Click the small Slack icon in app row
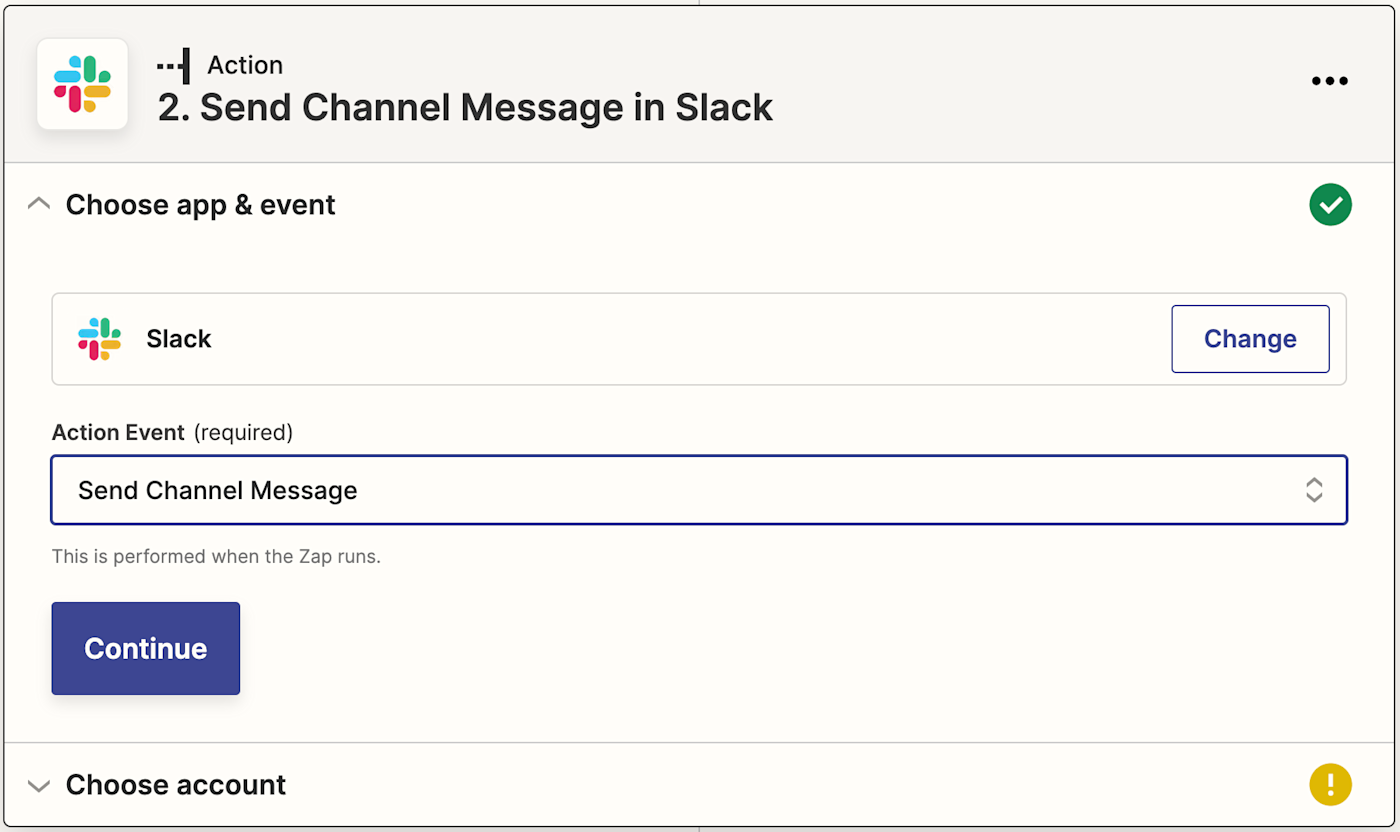The image size is (1400, 832). tap(99, 339)
